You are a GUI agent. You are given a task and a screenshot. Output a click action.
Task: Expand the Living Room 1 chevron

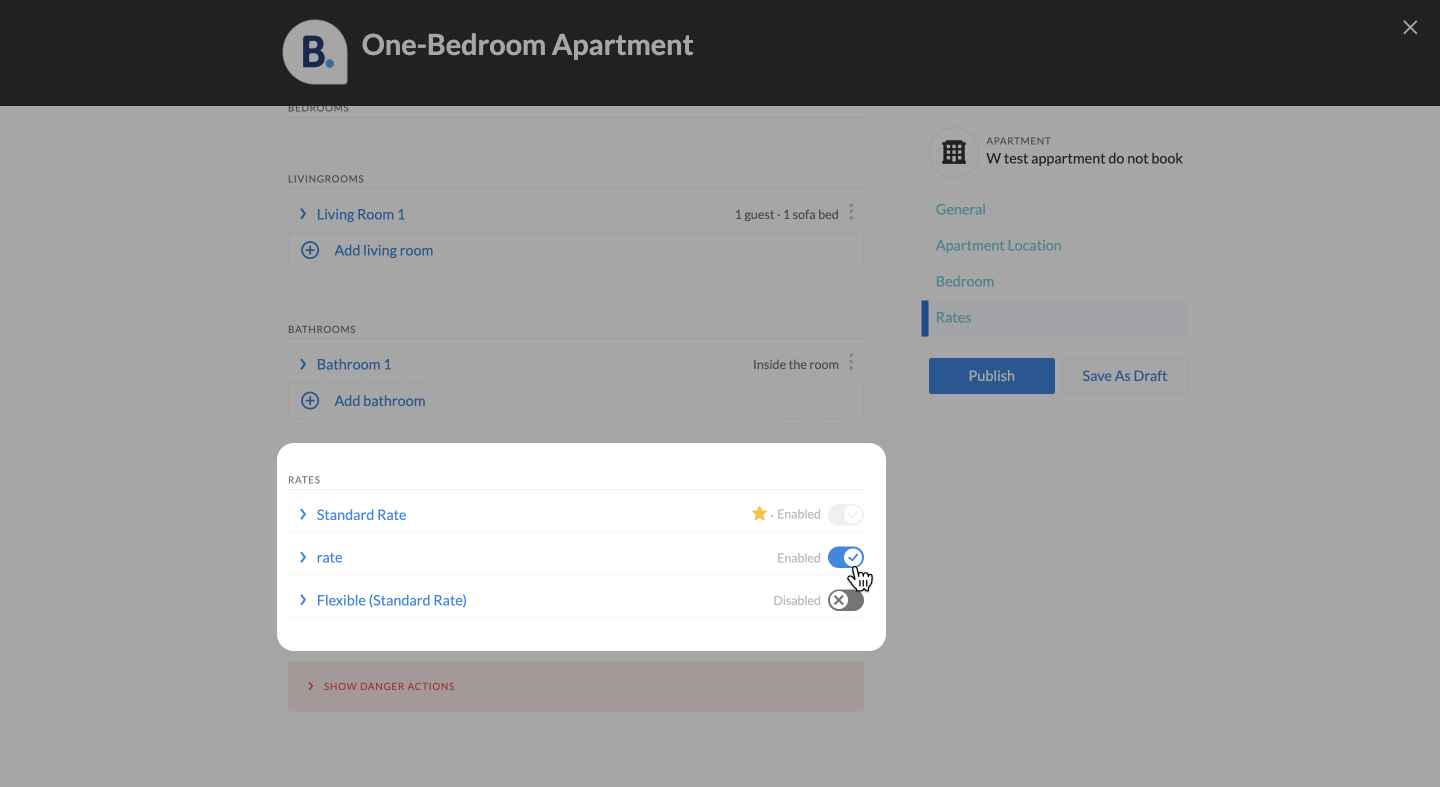click(x=303, y=214)
